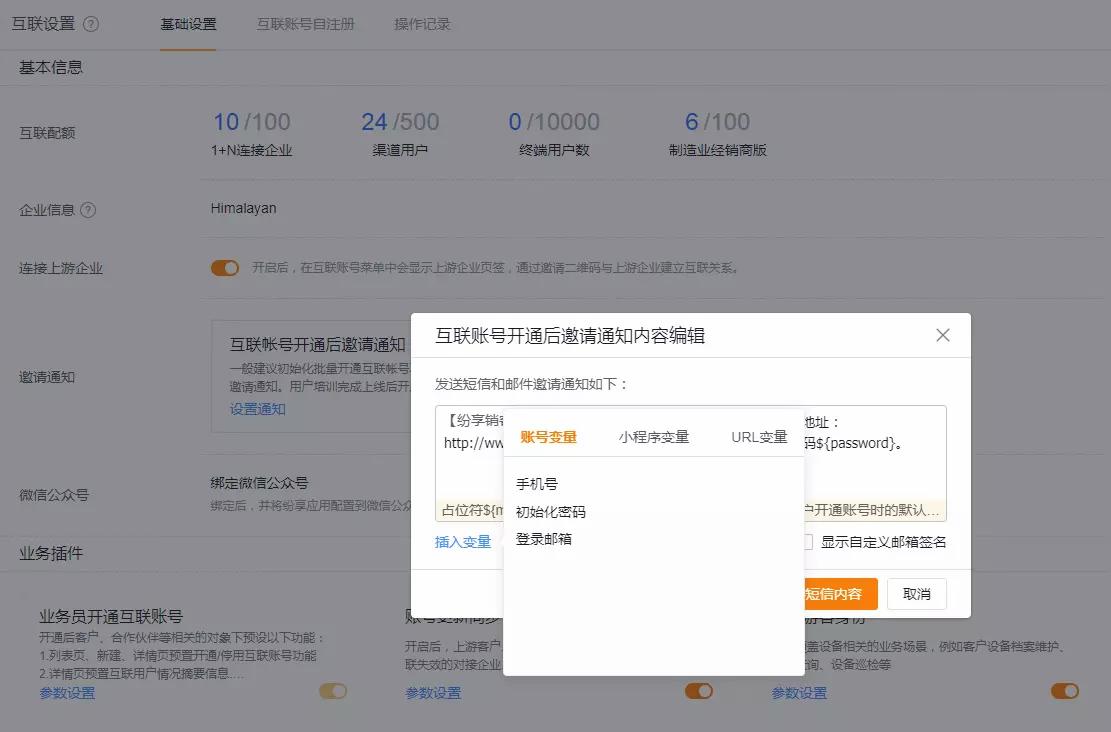Select the 基础设置 tab
This screenshot has width=1111, height=732.
pos(188,24)
